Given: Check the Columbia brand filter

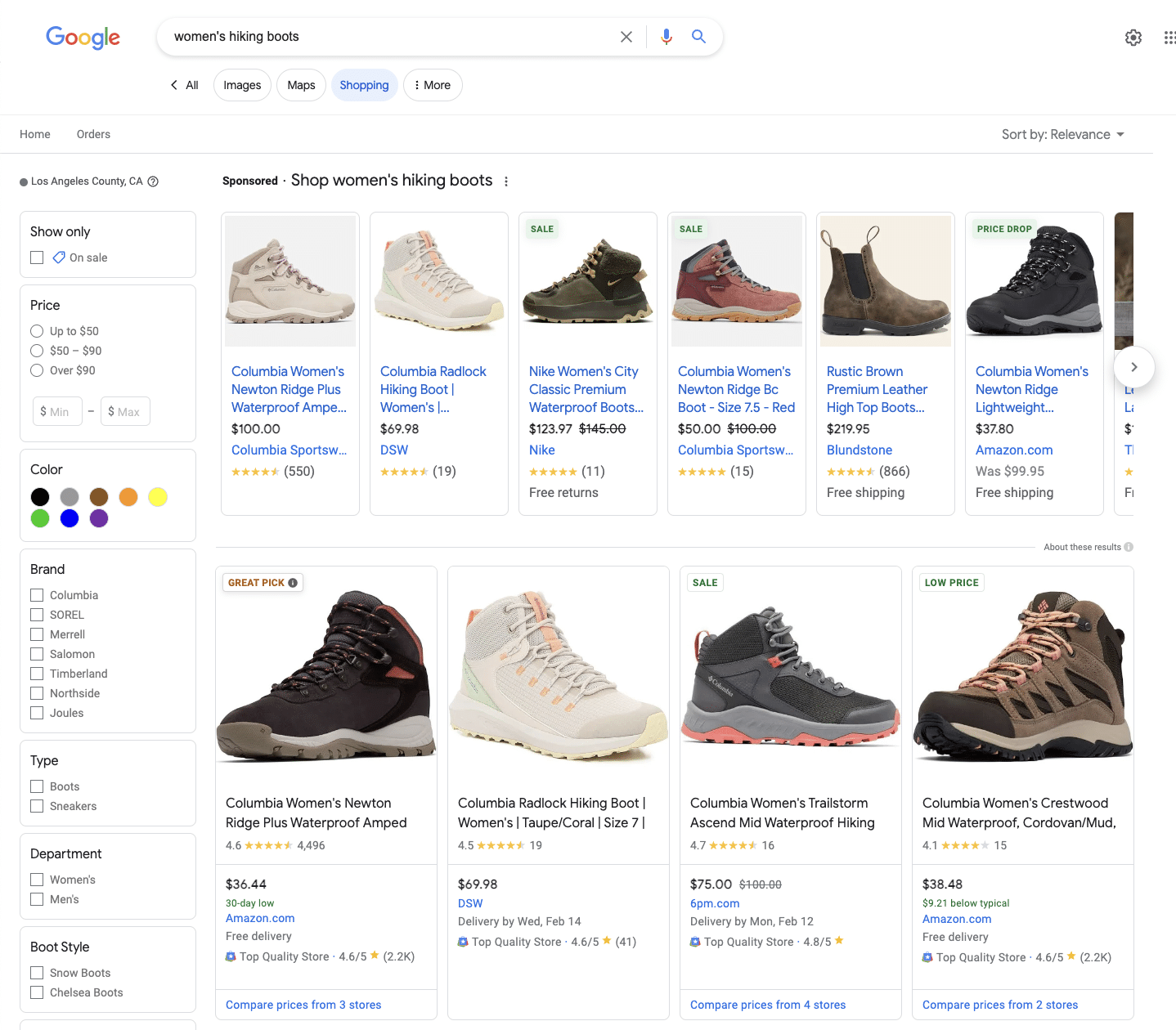Looking at the screenshot, I should (37, 595).
